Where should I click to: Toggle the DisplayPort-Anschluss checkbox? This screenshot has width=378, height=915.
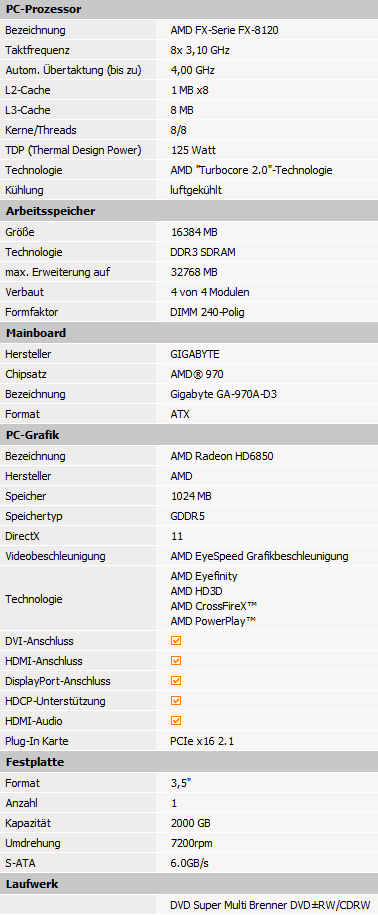(x=176, y=680)
